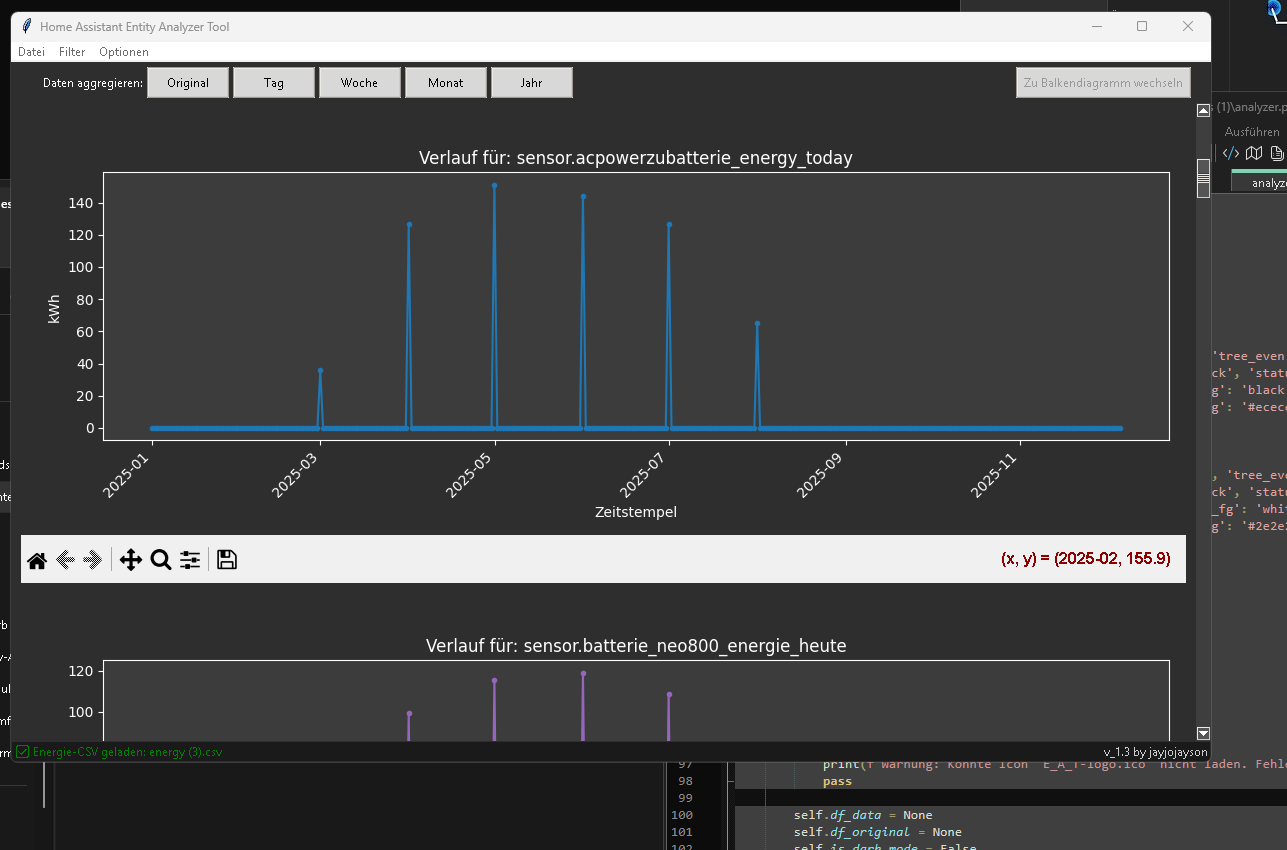1287x850 pixels.
Task: Open the Filter menu
Action: pos(72,52)
